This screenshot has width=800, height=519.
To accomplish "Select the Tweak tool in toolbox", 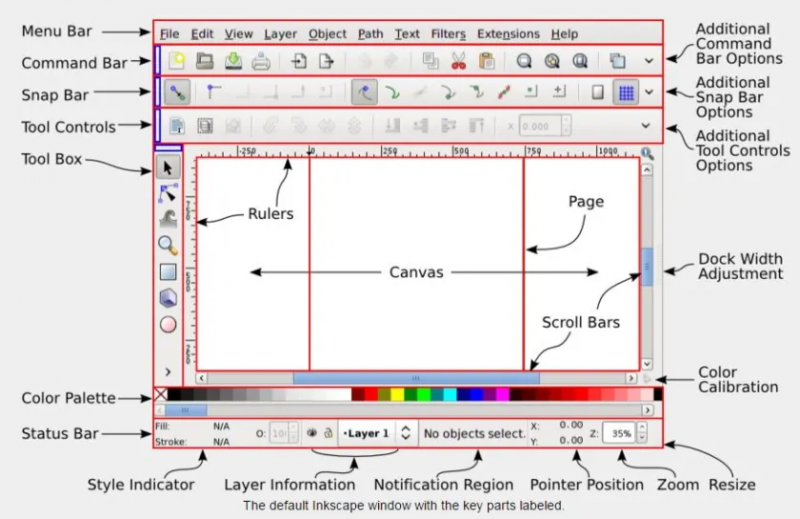I will click(x=168, y=219).
